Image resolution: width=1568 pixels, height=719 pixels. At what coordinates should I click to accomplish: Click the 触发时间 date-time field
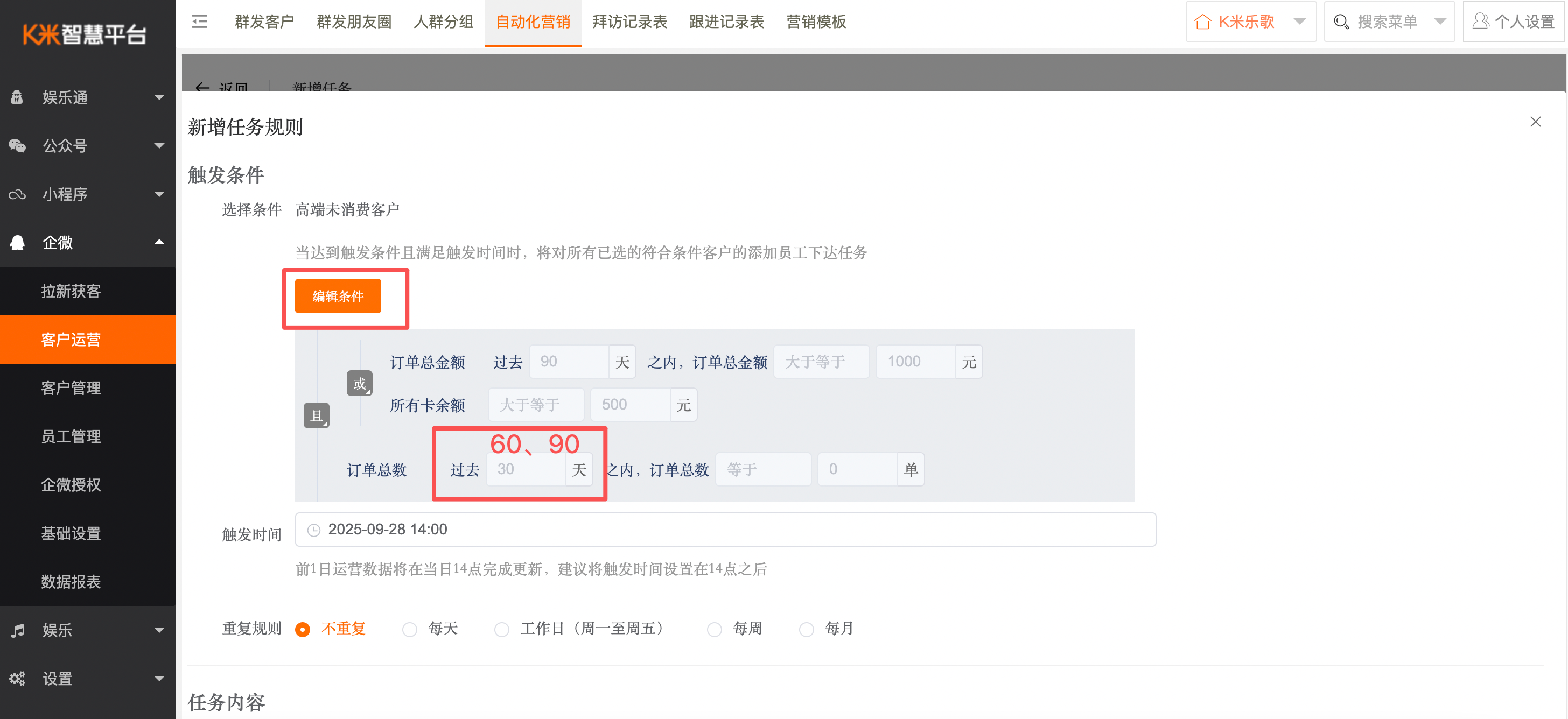coord(724,529)
